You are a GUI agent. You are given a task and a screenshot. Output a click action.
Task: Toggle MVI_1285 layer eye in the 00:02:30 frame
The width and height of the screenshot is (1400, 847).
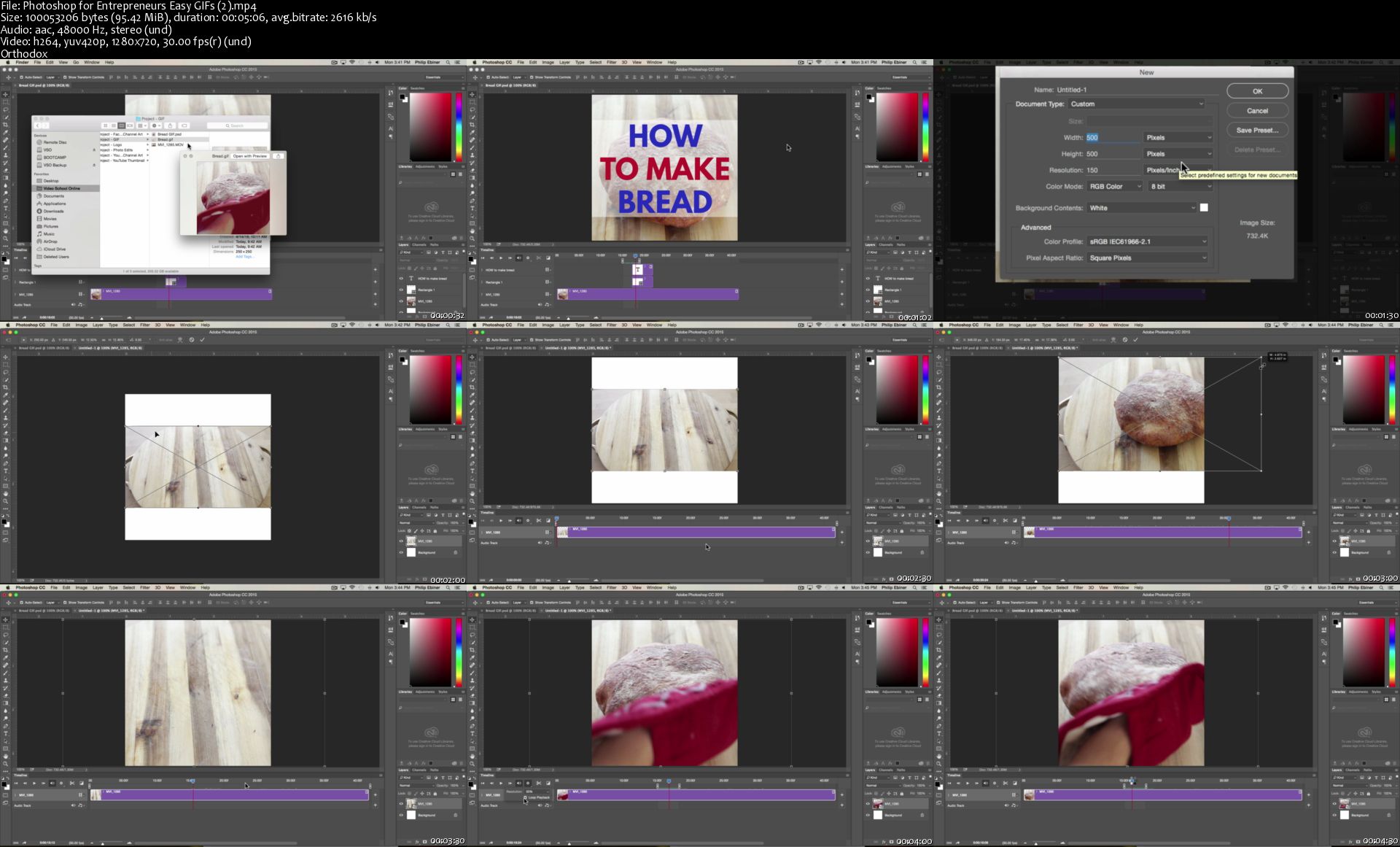868,541
